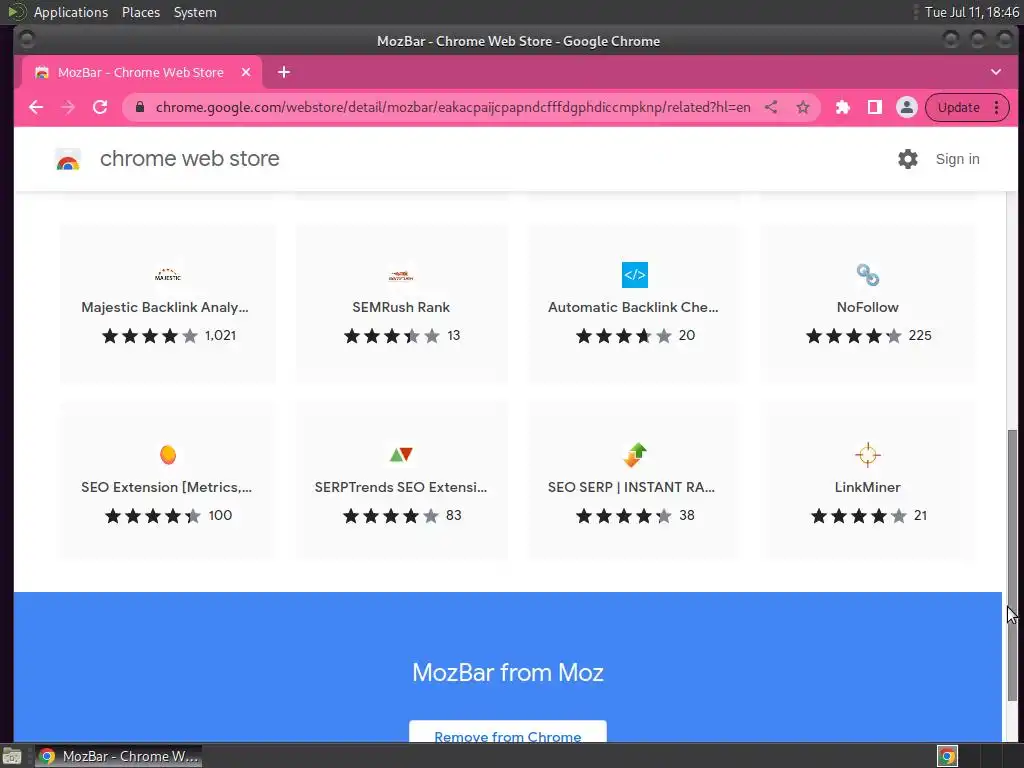Share this page using the share icon
The width and height of the screenshot is (1024, 768).
point(771,107)
